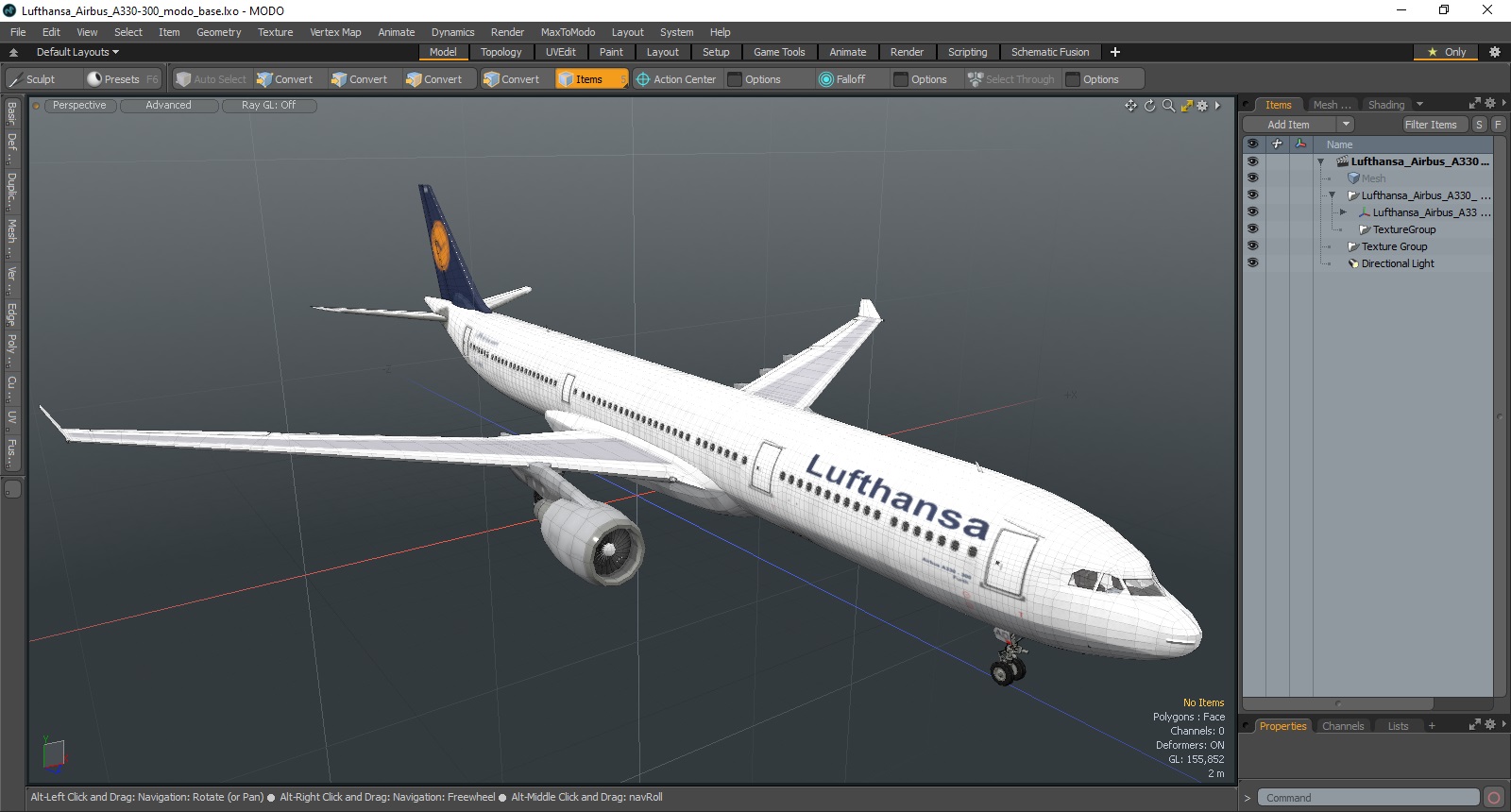
Task: Collapse the Lufthansa_Airbus_A330_ folder group
Action: pos(1332,195)
